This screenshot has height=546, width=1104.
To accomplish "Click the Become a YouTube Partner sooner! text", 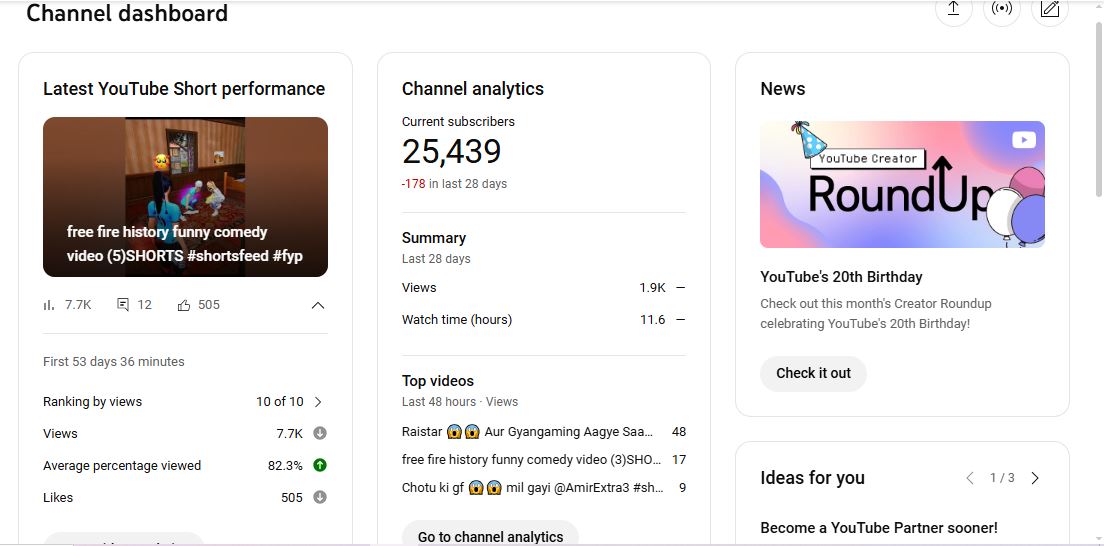I will point(879,528).
